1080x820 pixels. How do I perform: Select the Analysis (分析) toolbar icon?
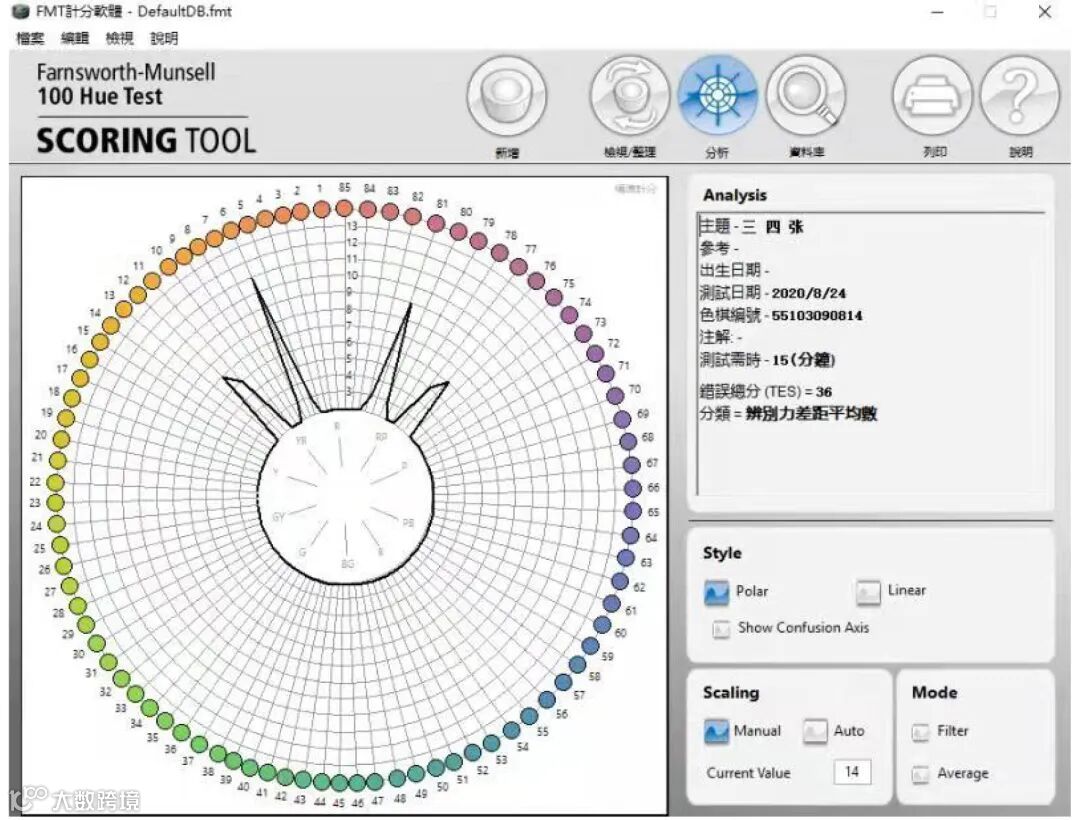[717, 96]
